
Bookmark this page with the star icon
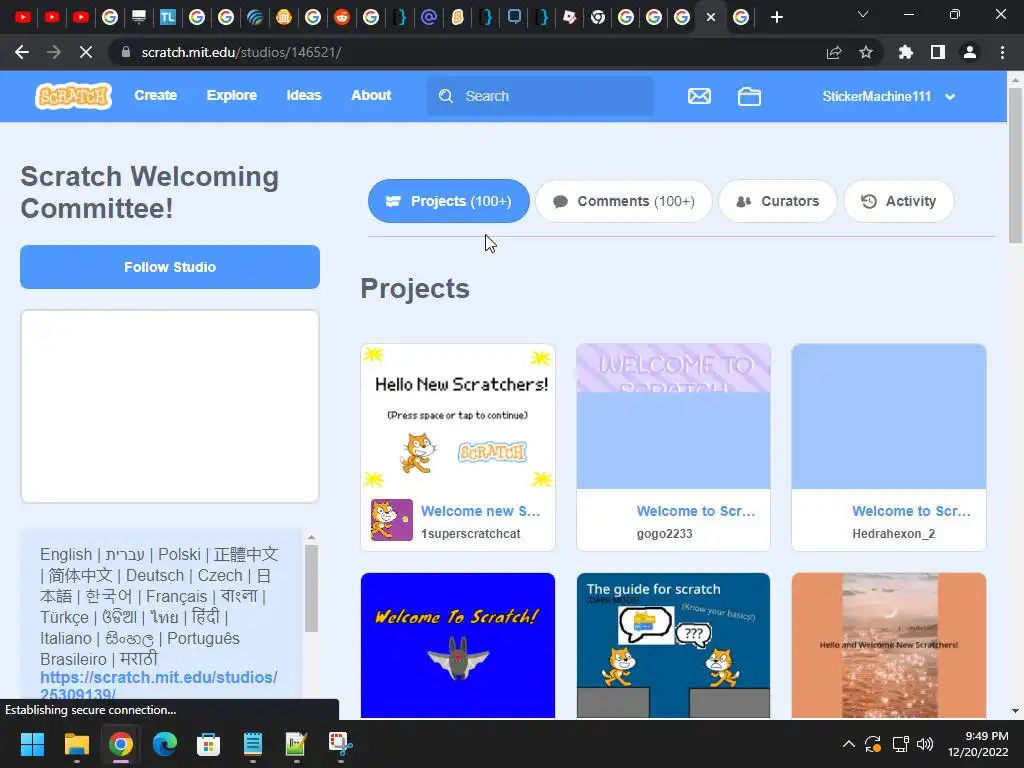(x=866, y=52)
